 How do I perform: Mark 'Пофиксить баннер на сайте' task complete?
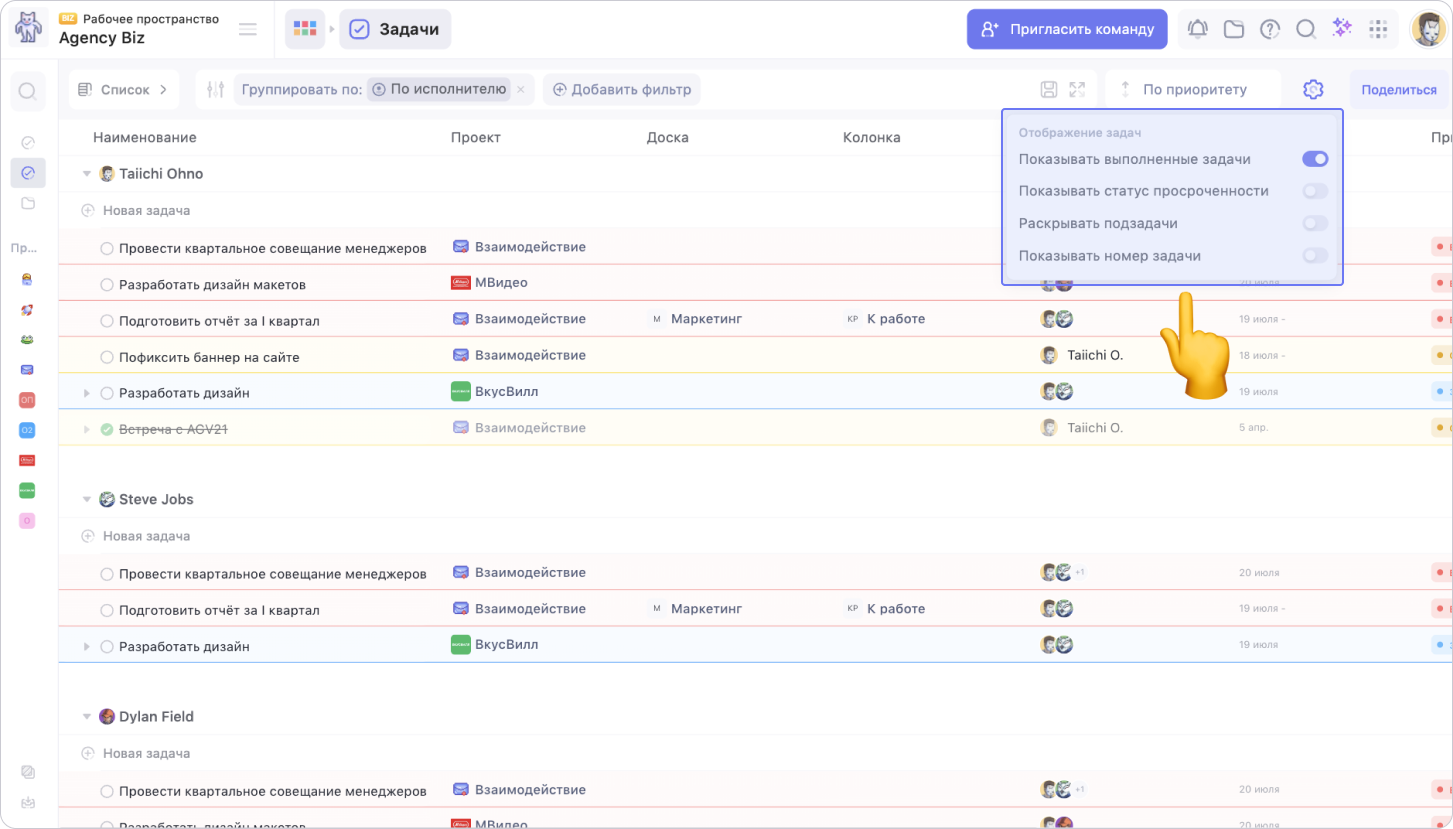(107, 357)
